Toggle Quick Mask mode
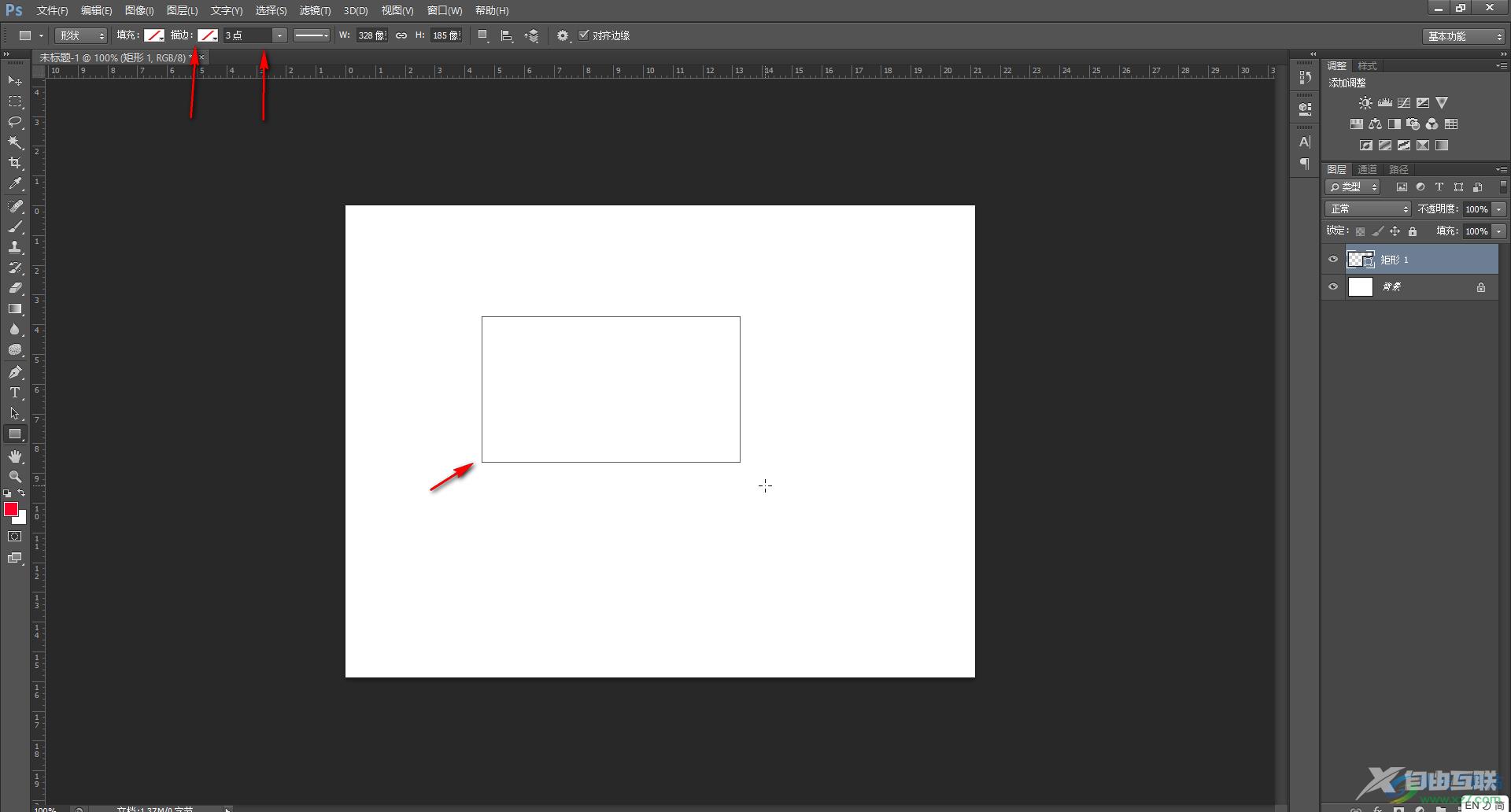Viewport: 1511px width, 812px height. click(x=15, y=537)
